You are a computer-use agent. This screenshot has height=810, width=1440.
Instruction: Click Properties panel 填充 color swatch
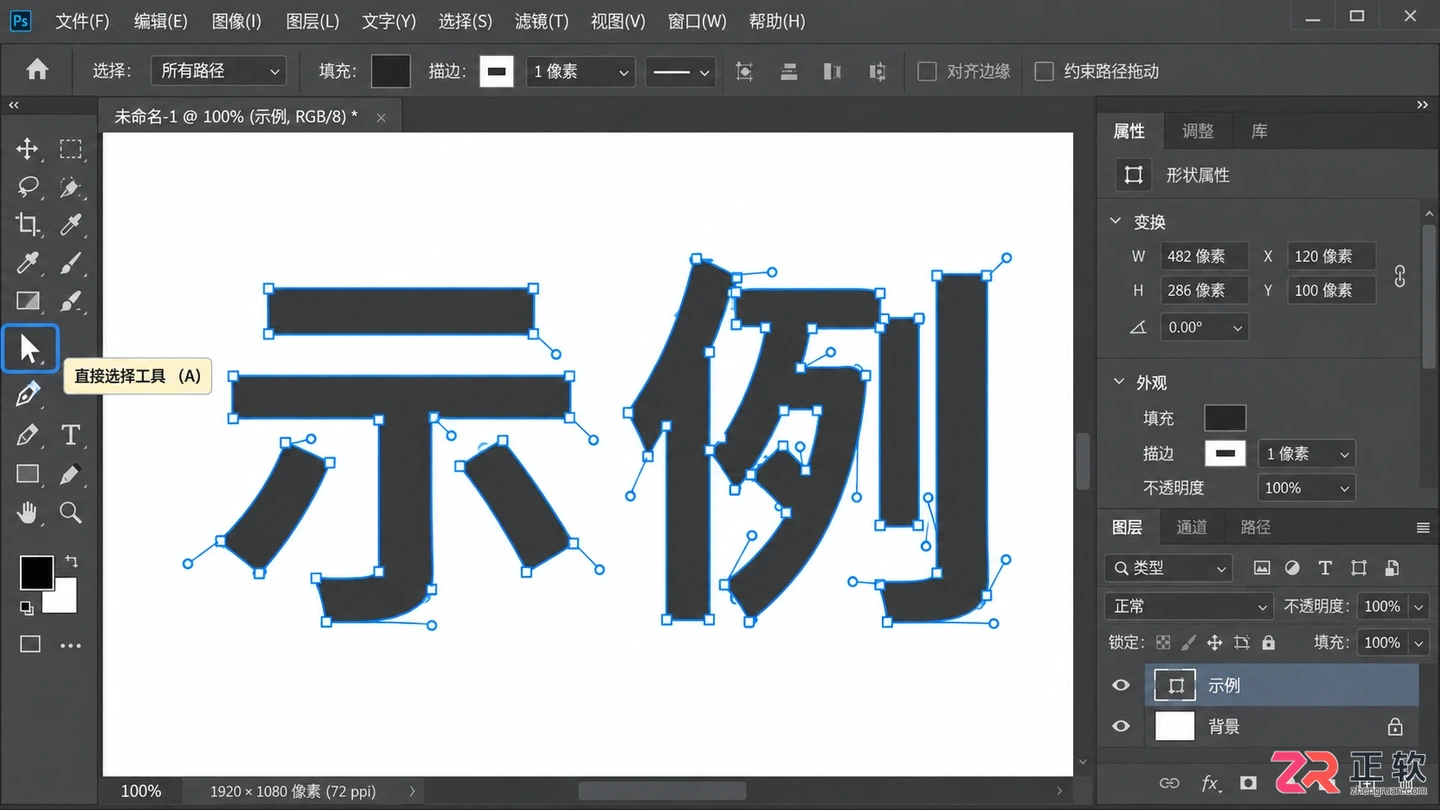(x=1225, y=417)
